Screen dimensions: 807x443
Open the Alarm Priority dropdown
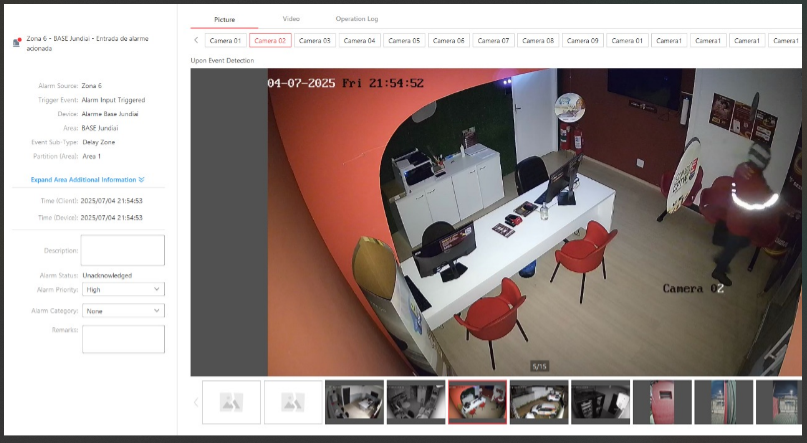(x=123, y=290)
